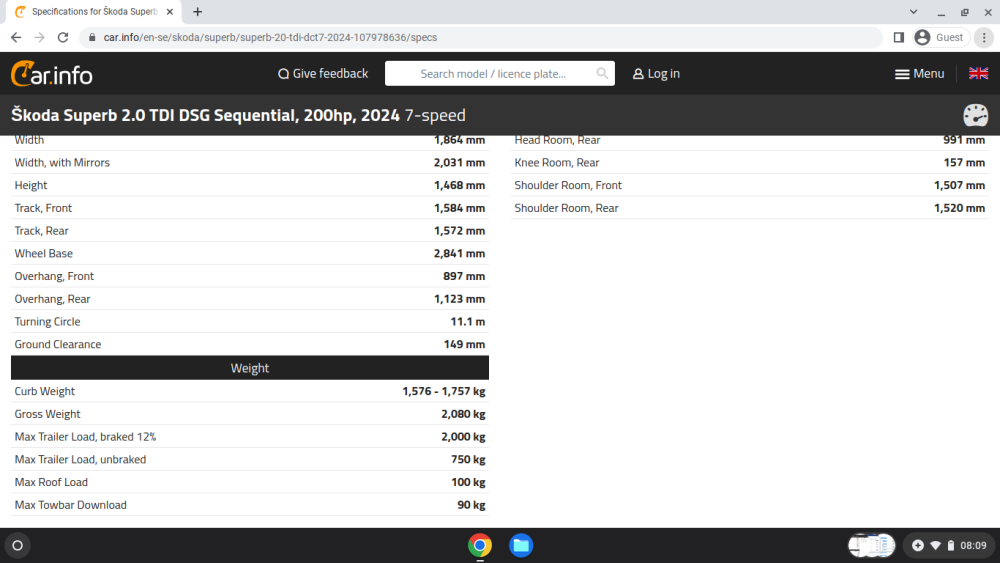The width and height of the screenshot is (1000, 563).
Task: Open the ChromeOS launcher circle
Action: (x=18, y=545)
